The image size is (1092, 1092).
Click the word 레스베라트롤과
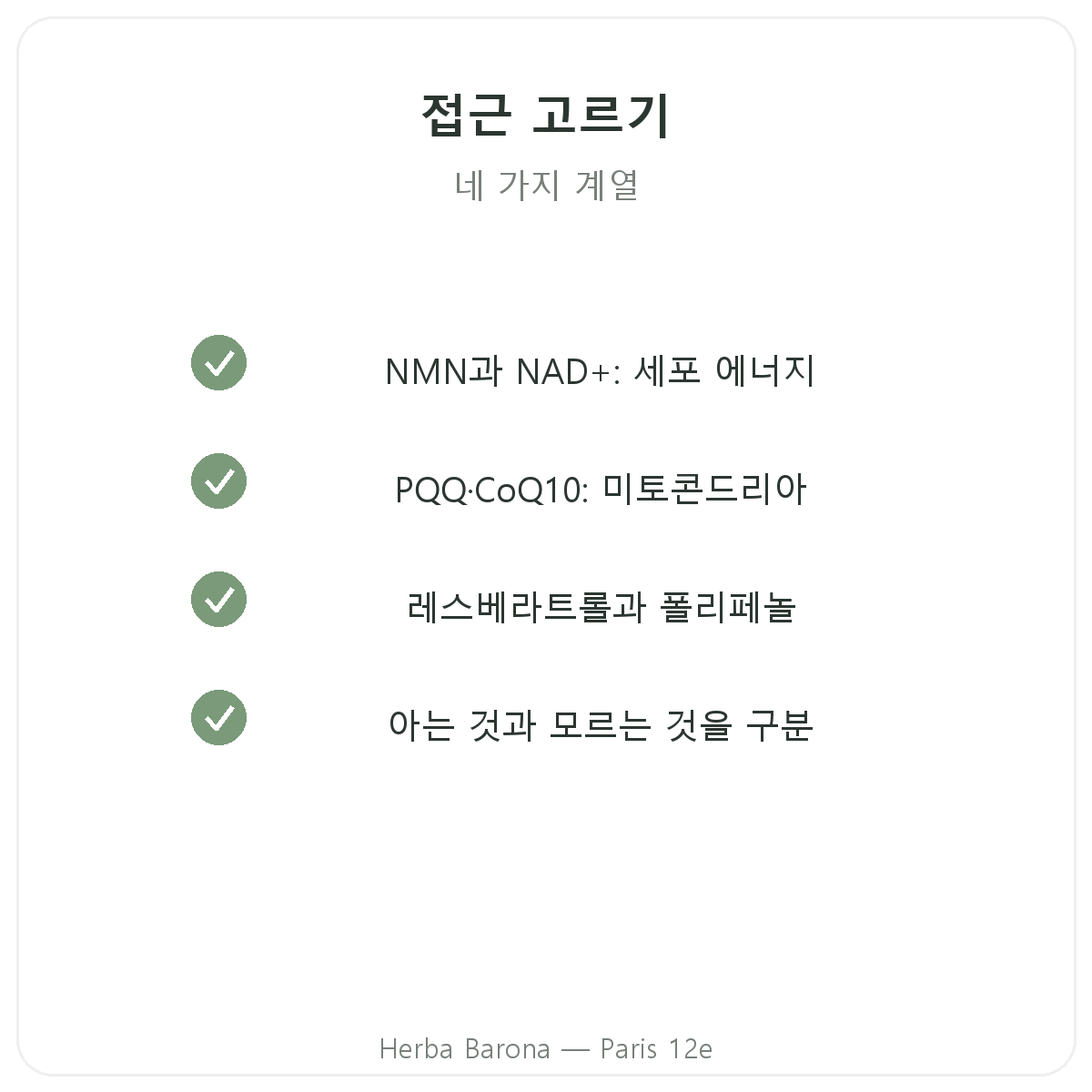527,608
